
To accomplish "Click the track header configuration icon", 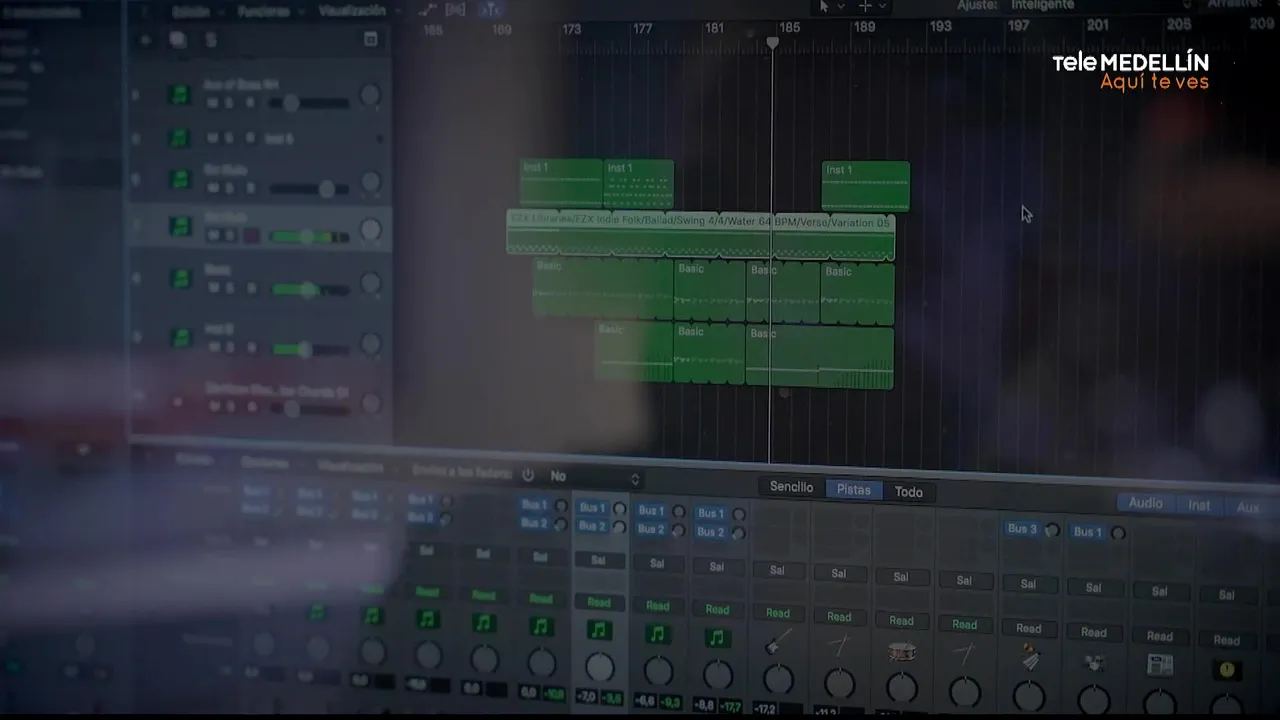I will tap(371, 39).
